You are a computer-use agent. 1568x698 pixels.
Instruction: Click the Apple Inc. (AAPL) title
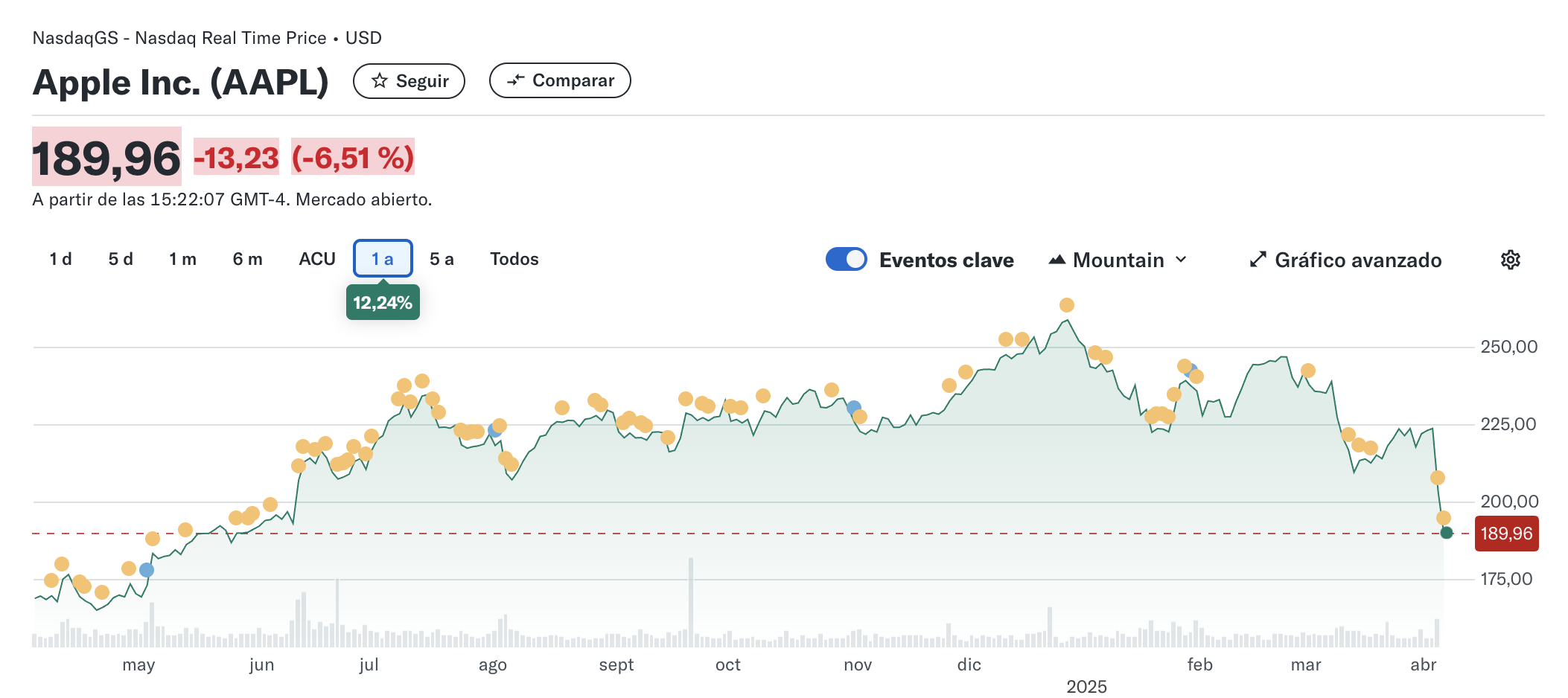[181, 82]
